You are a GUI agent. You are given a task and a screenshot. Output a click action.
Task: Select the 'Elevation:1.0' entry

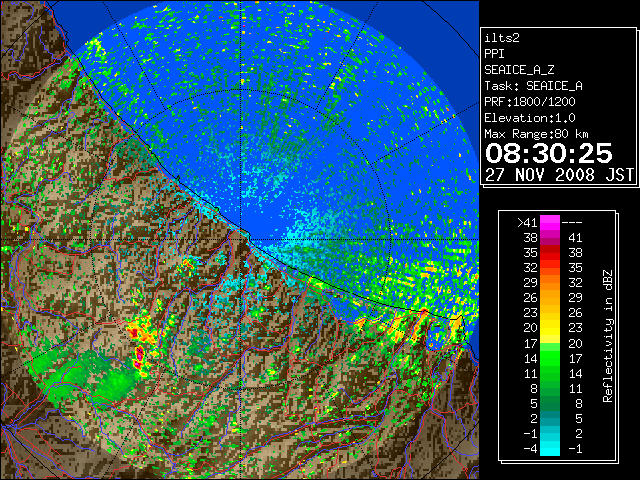click(530, 118)
